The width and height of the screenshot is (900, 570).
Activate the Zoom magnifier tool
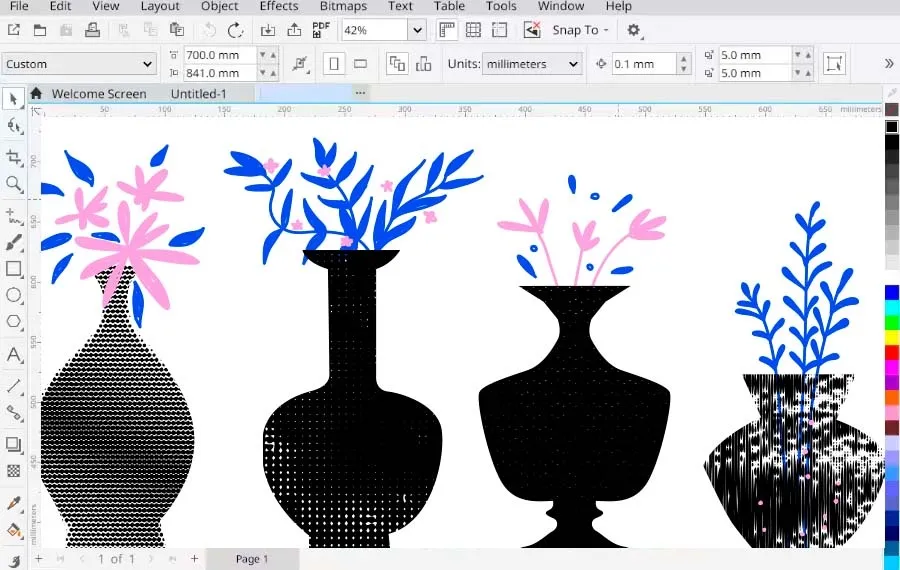click(14, 184)
